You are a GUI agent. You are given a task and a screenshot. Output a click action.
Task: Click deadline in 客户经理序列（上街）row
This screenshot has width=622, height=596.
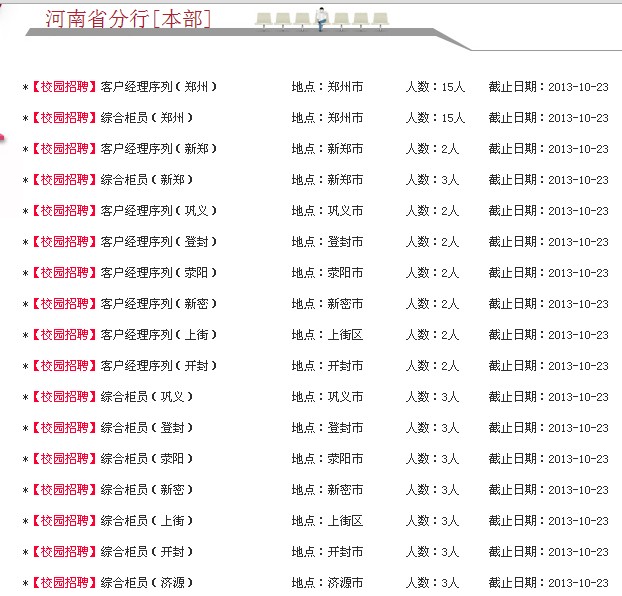pos(548,335)
